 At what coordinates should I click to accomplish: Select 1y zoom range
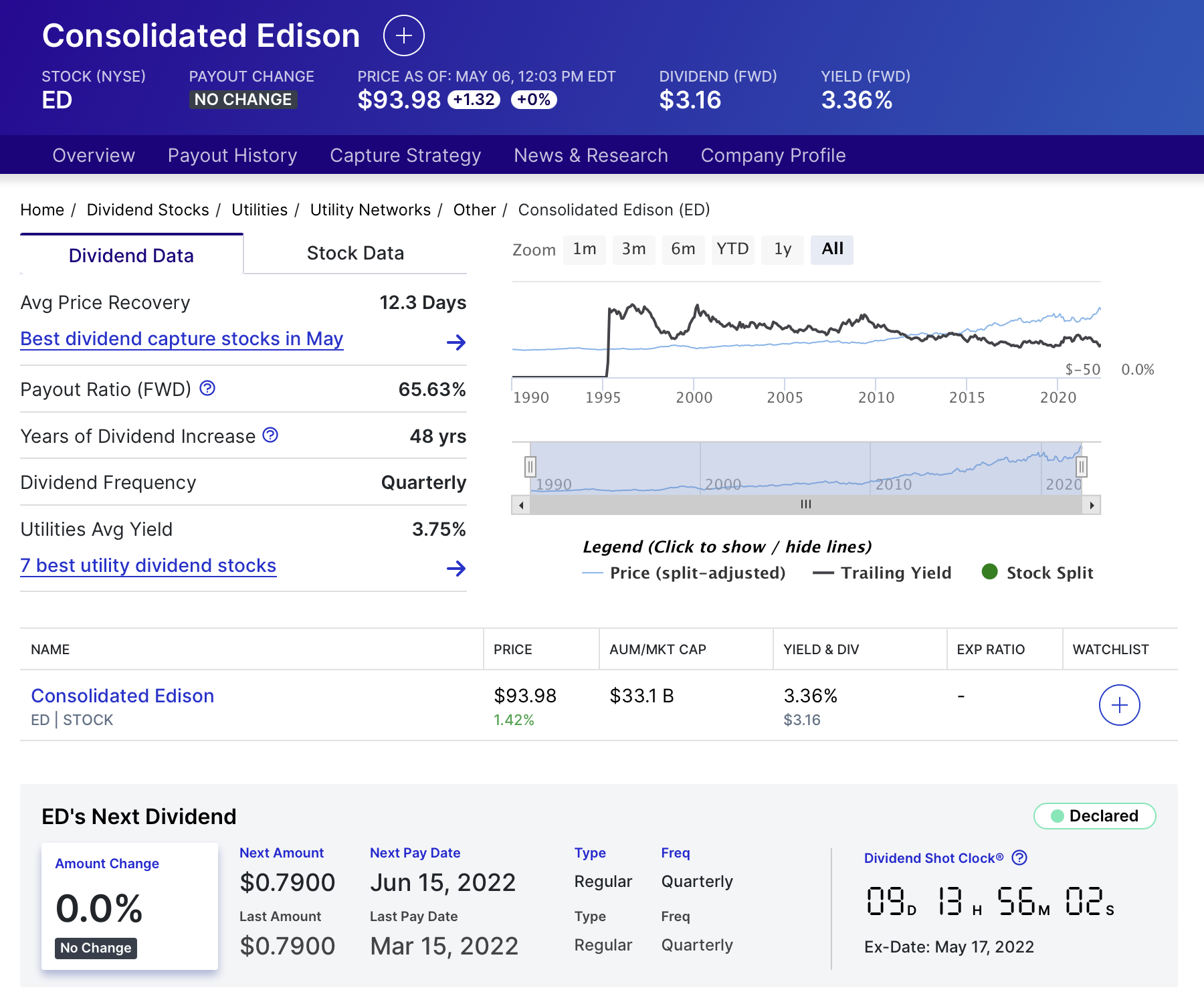pos(783,249)
